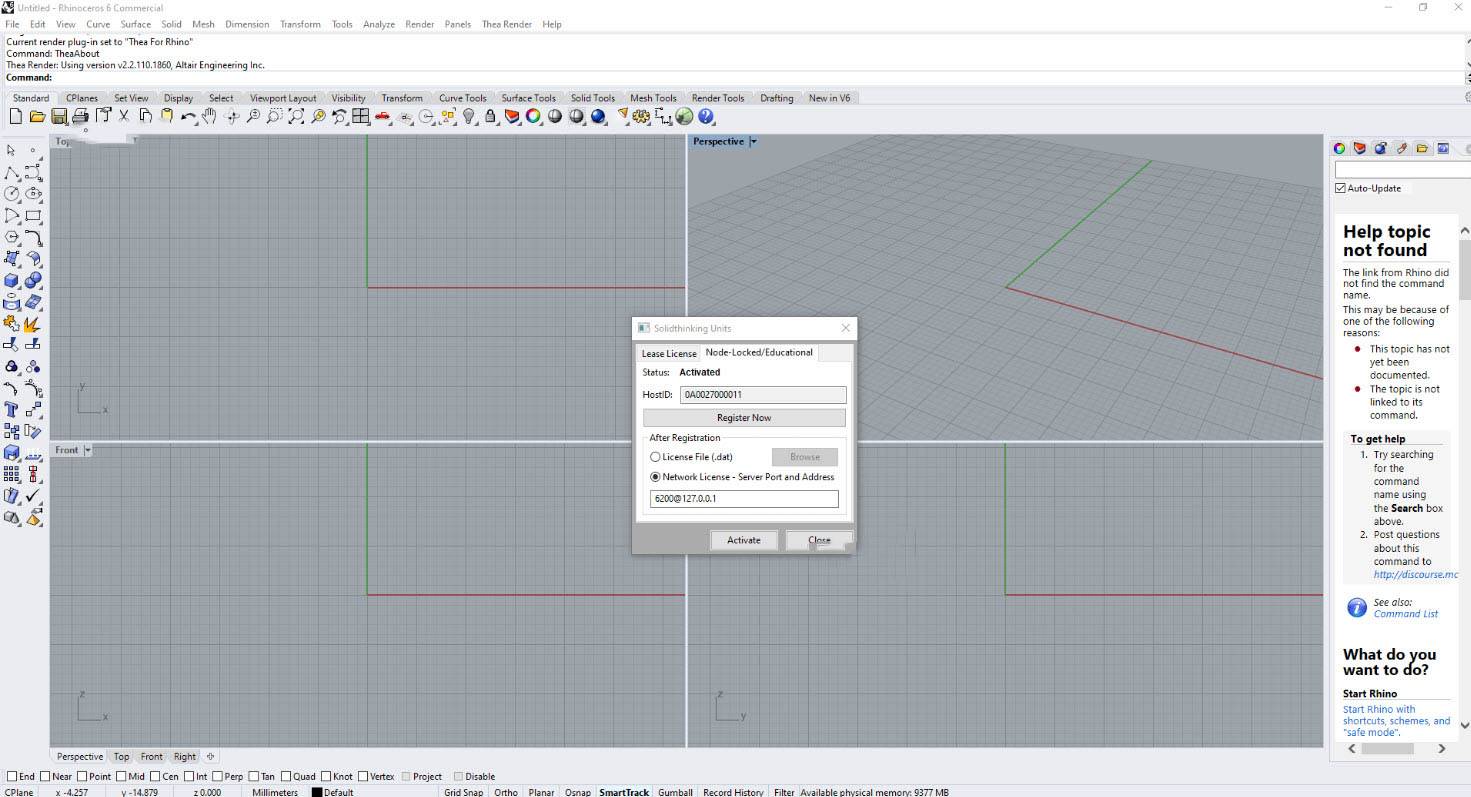Viewport: 1471px width, 797px height.
Task: Click the Explode icon in left sidebar
Action: pyautogui.click(x=33, y=323)
